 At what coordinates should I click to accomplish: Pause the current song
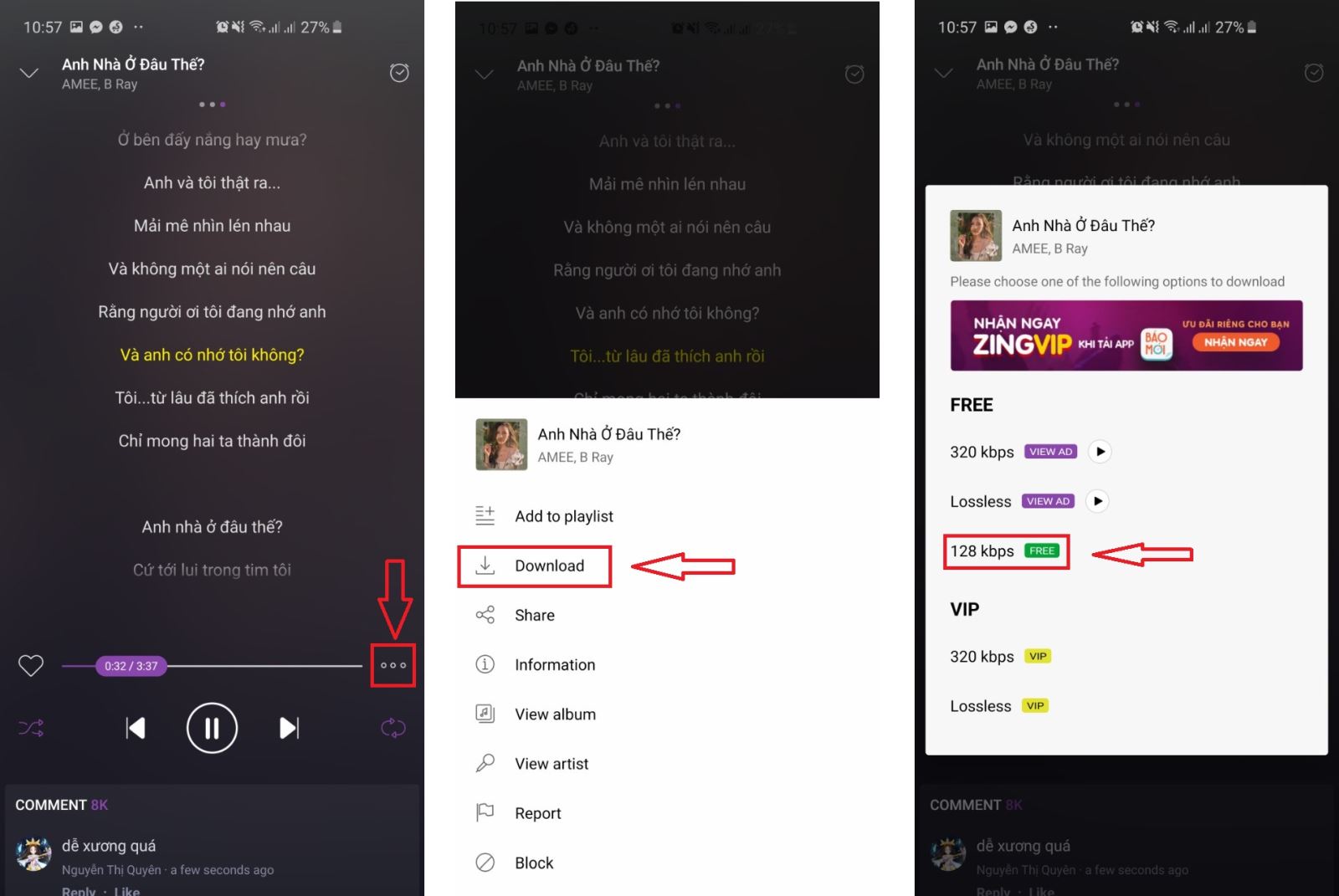pos(212,728)
